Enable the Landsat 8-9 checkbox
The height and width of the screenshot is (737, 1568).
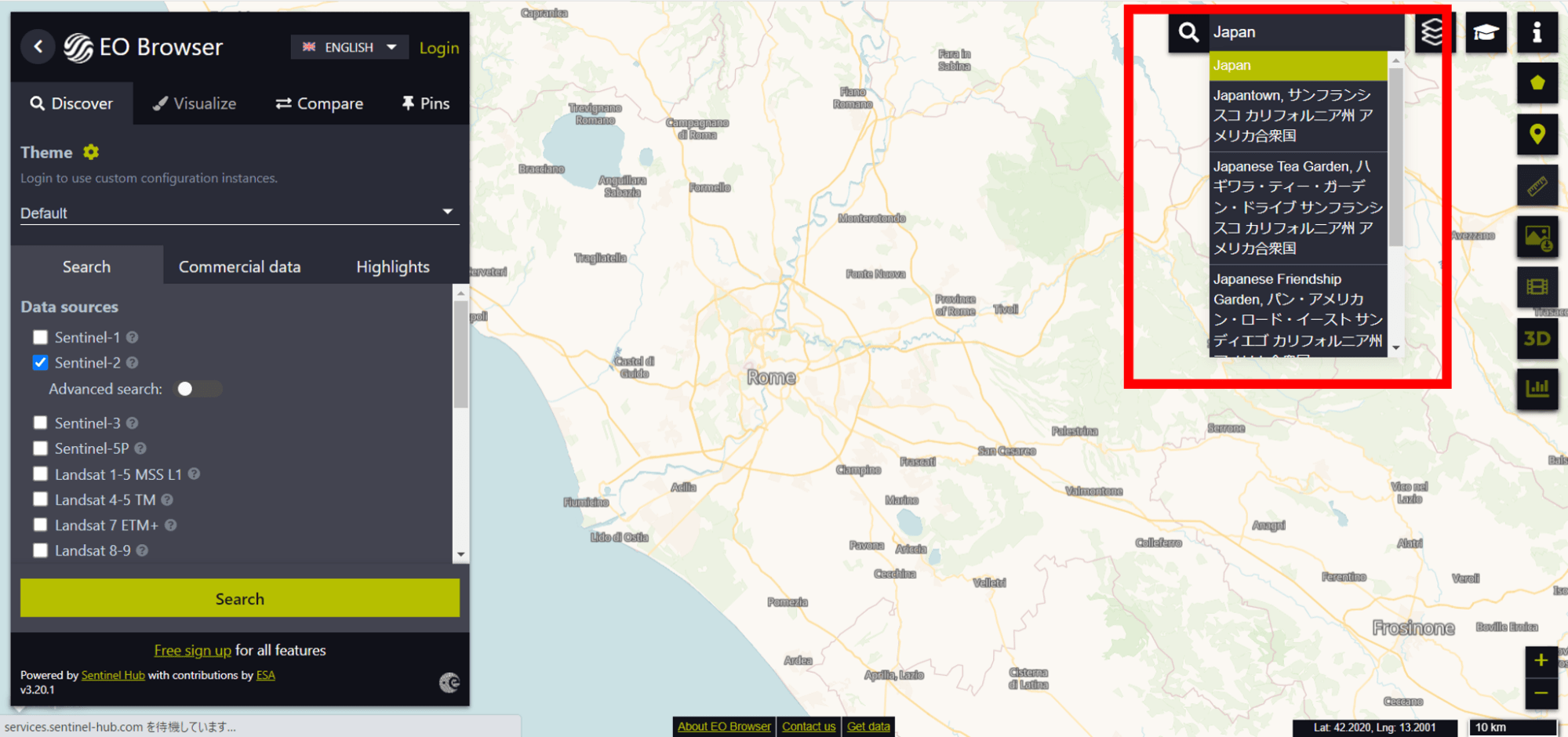40,550
